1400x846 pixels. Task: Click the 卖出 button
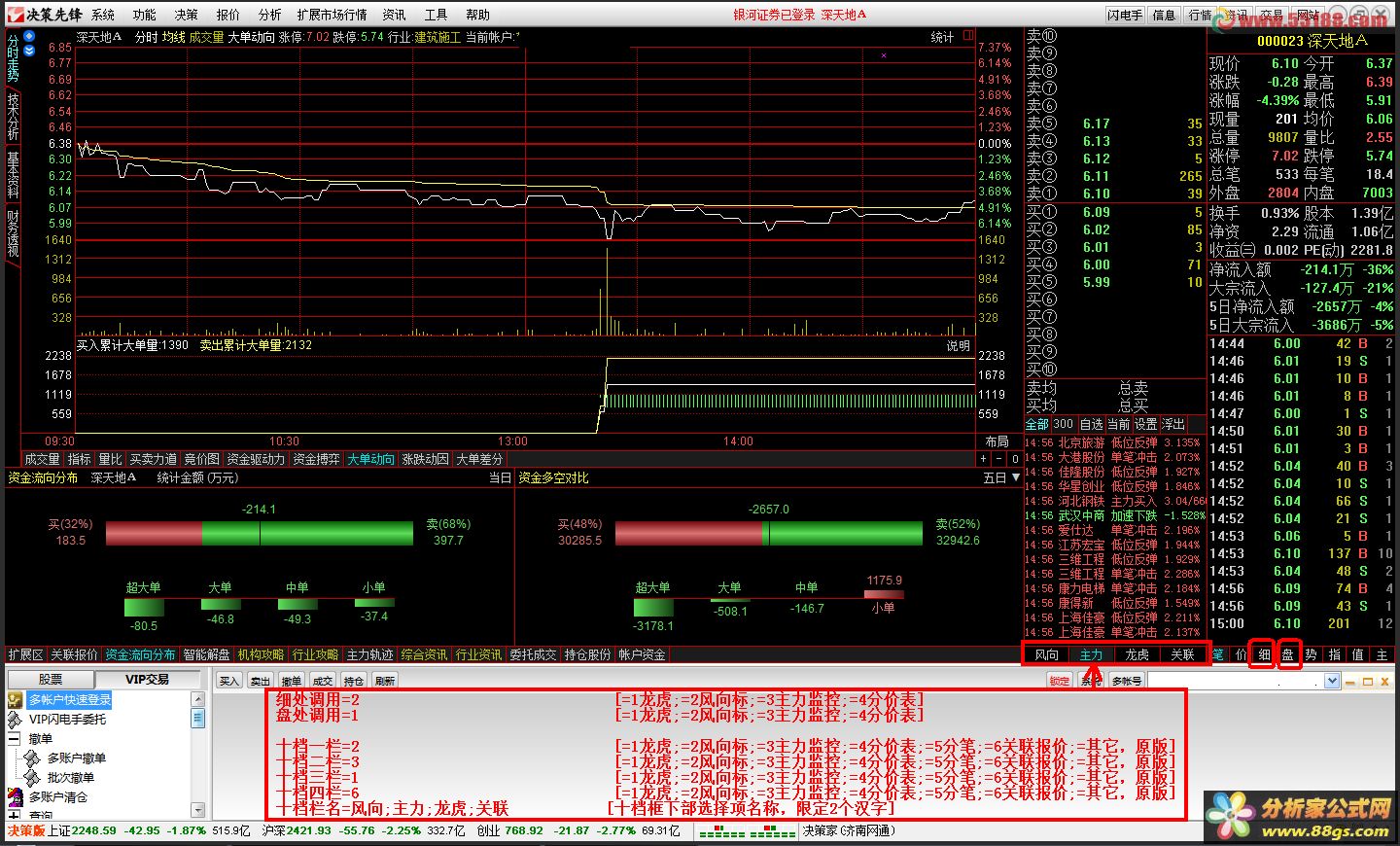[x=261, y=681]
